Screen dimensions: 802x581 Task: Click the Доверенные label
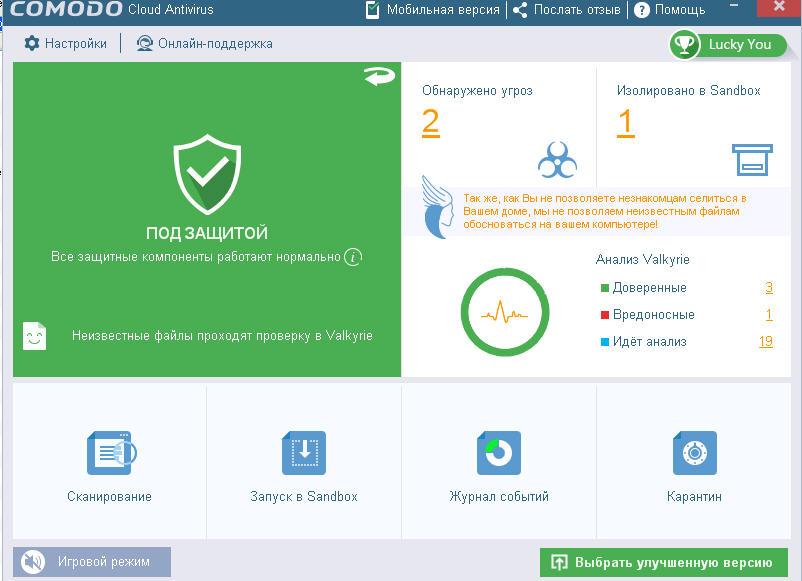(650, 288)
